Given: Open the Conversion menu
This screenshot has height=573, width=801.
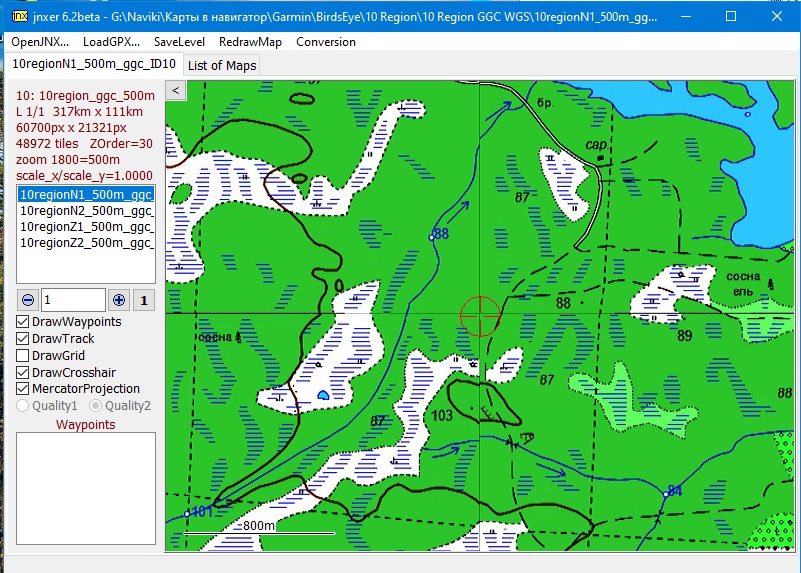Looking at the screenshot, I should click(x=326, y=42).
